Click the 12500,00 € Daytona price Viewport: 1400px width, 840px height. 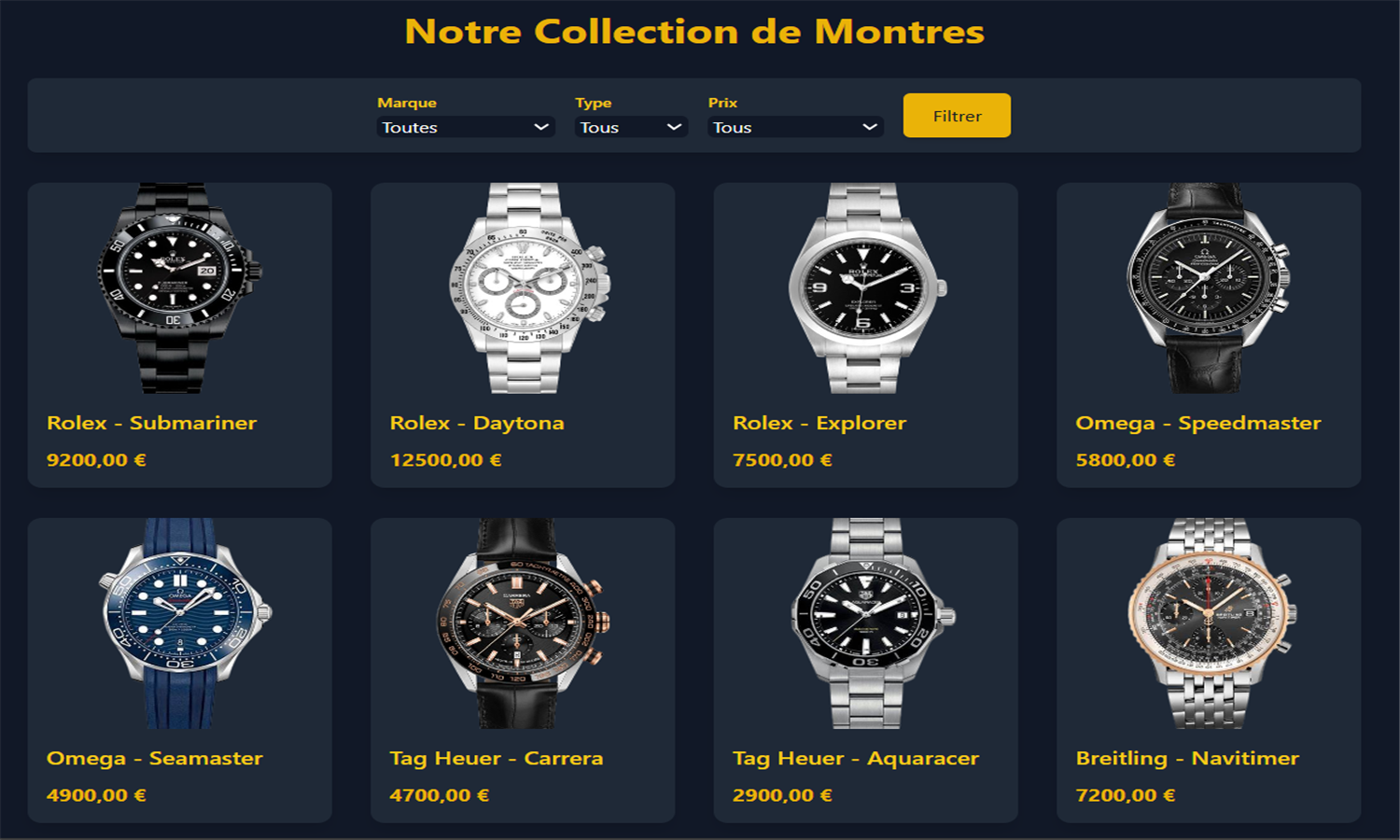pyautogui.click(x=446, y=460)
